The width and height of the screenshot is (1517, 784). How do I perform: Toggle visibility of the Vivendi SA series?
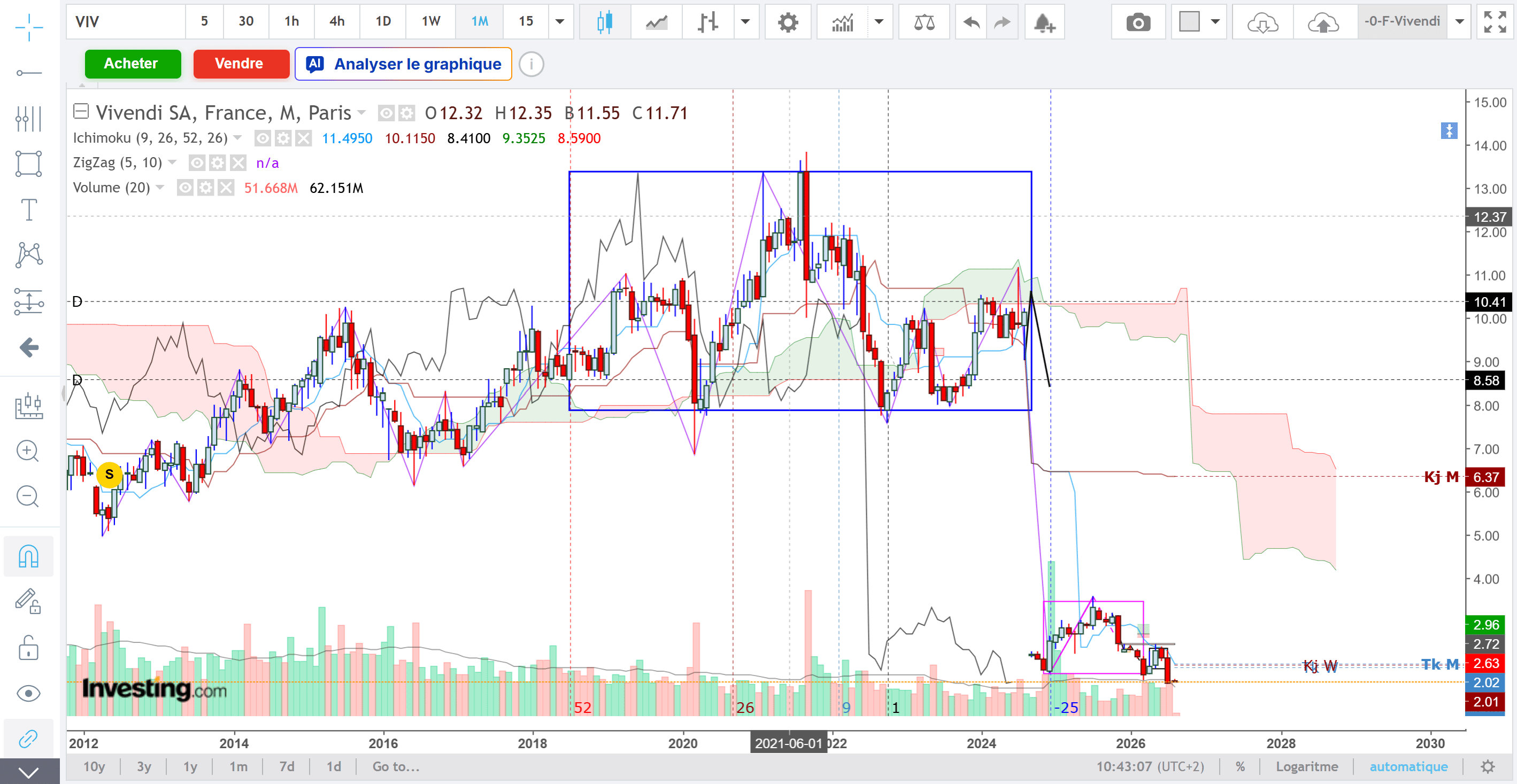(x=386, y=113)
